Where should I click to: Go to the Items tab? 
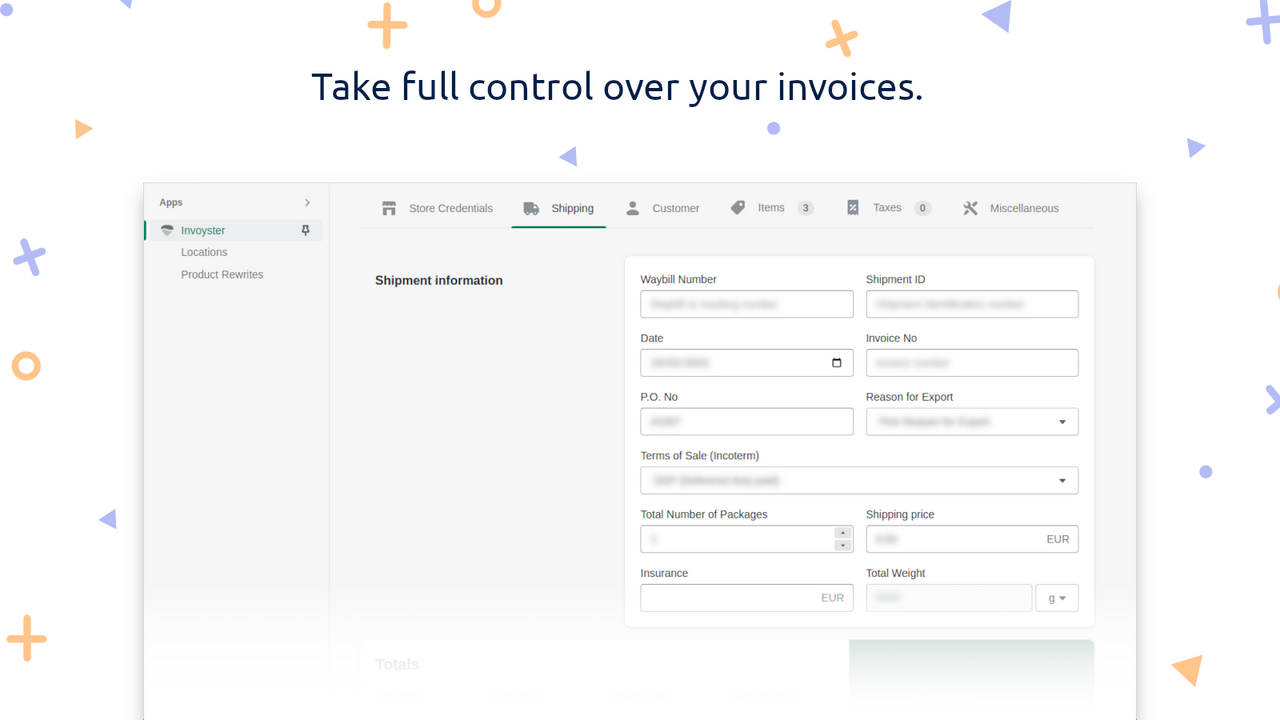[771, 208]
